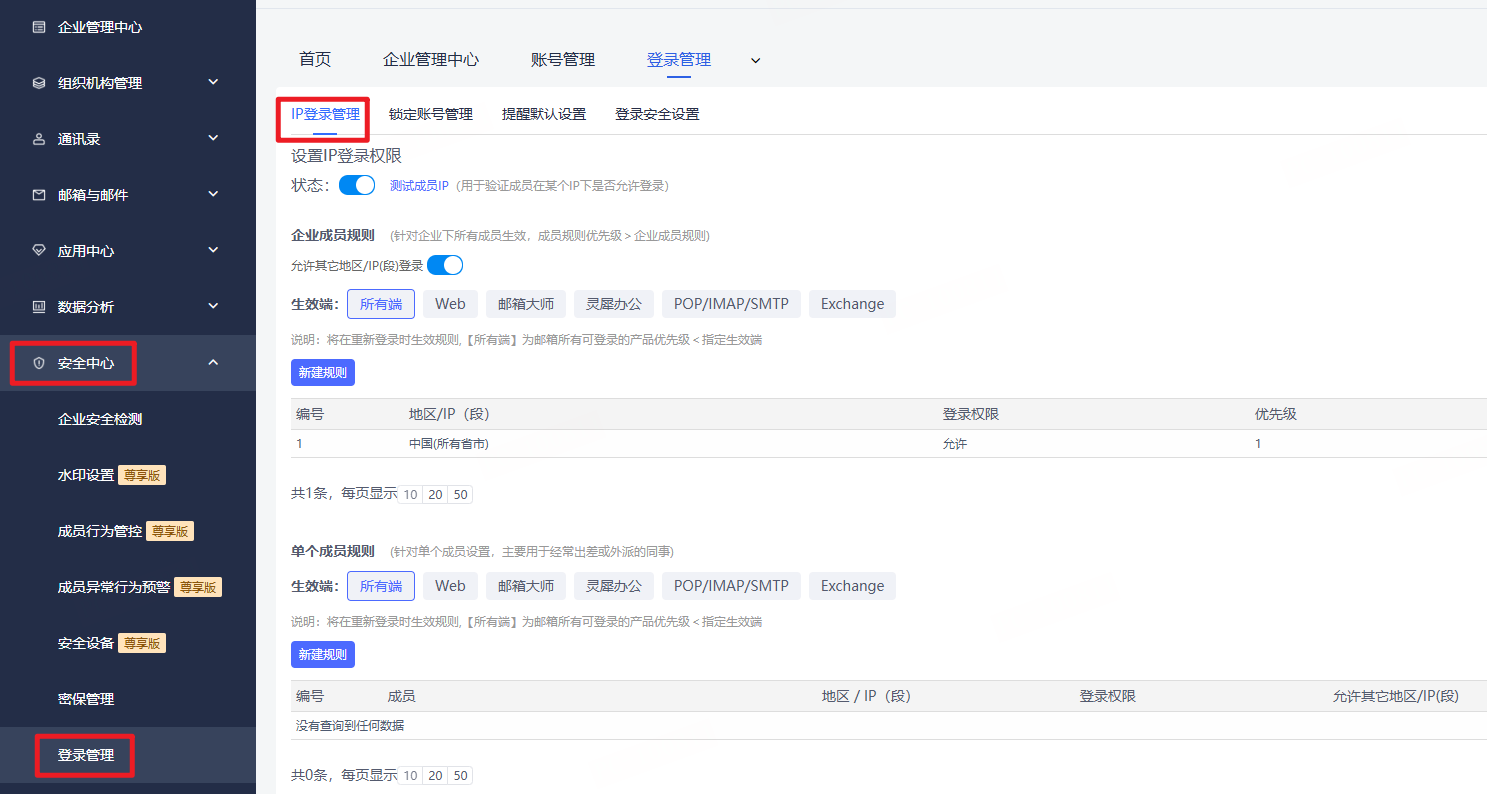Click the 通讯录 person icon
This screenshot has width=1487, height=794.
[x=39, y=139]
